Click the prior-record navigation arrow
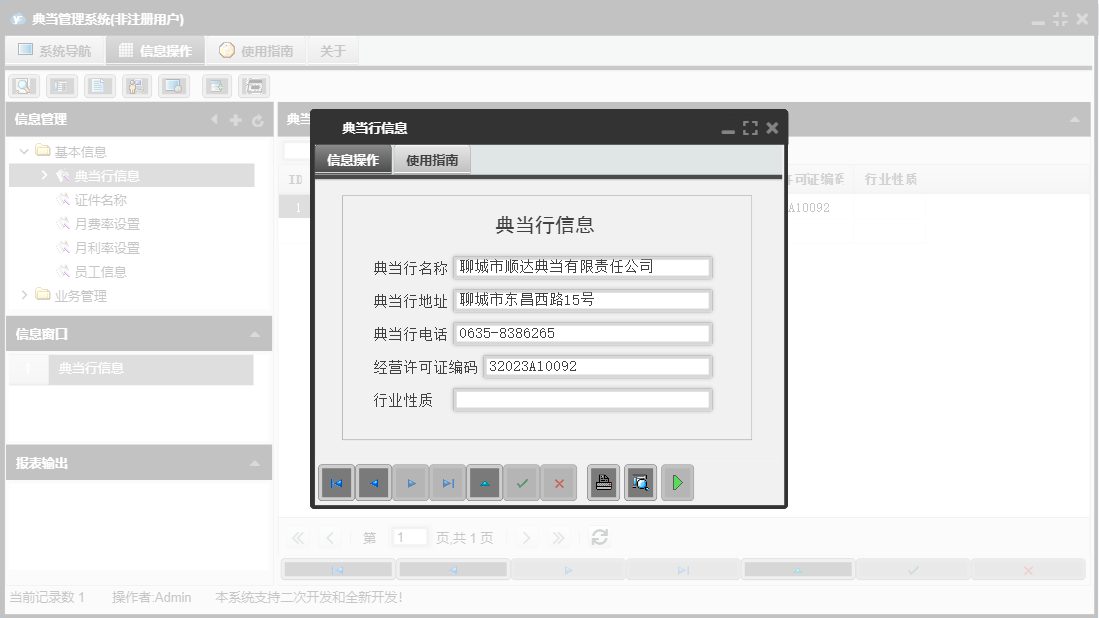 point(373,483)
